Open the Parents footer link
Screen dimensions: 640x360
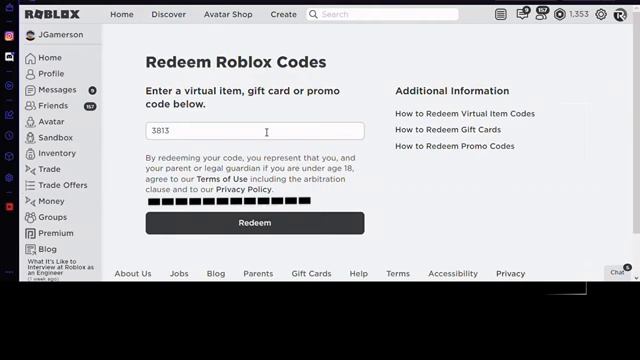pyautogui.click(x=258, y=274)
